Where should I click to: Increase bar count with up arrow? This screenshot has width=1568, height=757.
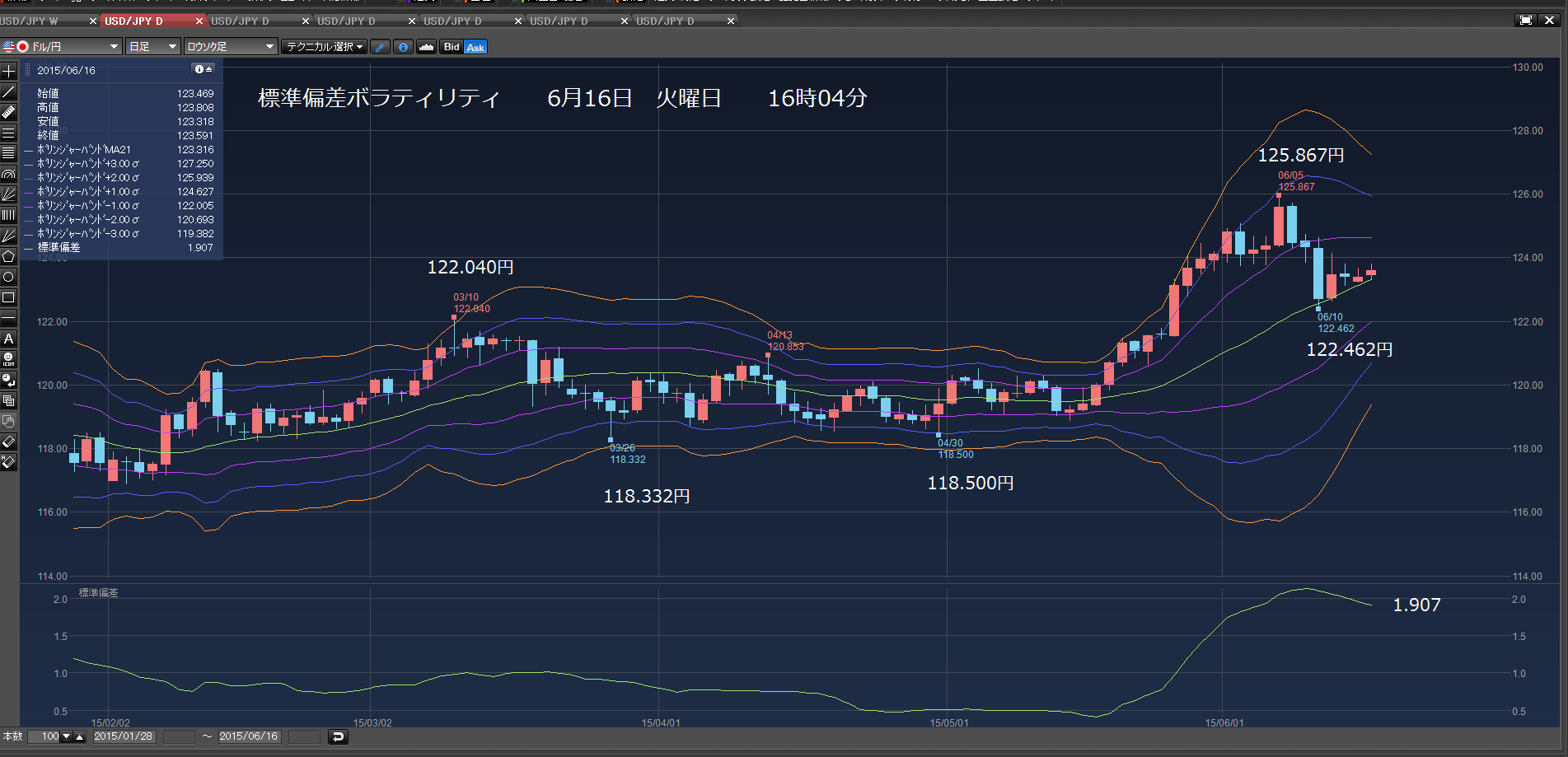[x=79, y=736]
